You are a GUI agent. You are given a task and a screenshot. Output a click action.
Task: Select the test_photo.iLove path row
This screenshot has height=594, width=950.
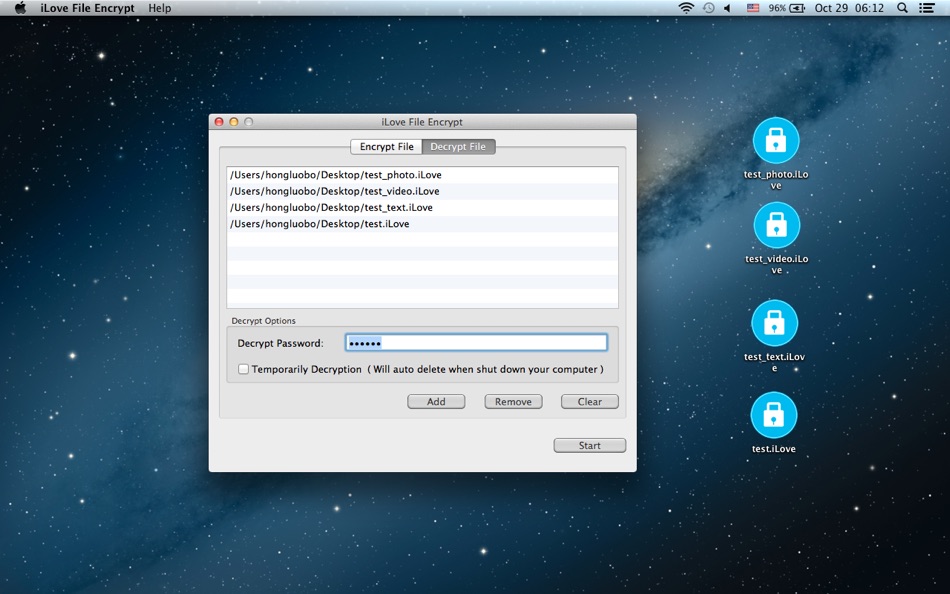tap(422, 175)
